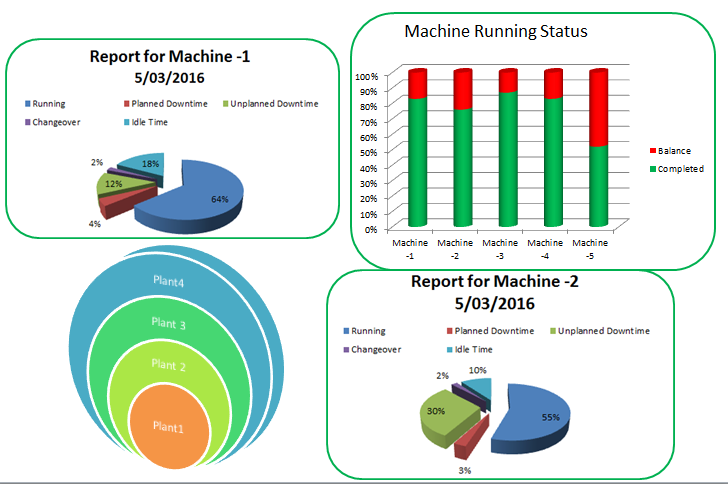Click the Plant 2 light green circle
The image size is (728, 484).
coord(170,366)
